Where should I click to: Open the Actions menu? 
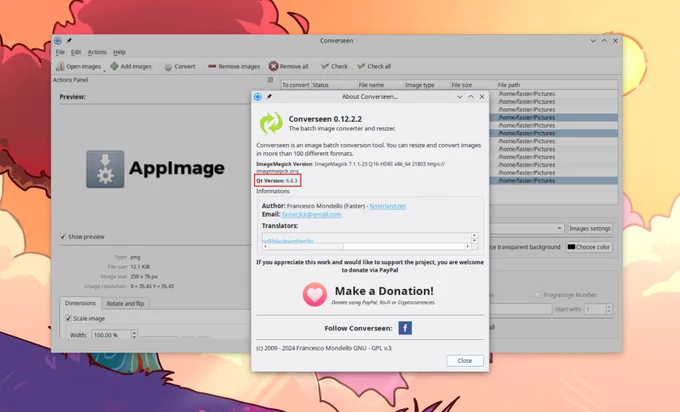coord(97,52)
